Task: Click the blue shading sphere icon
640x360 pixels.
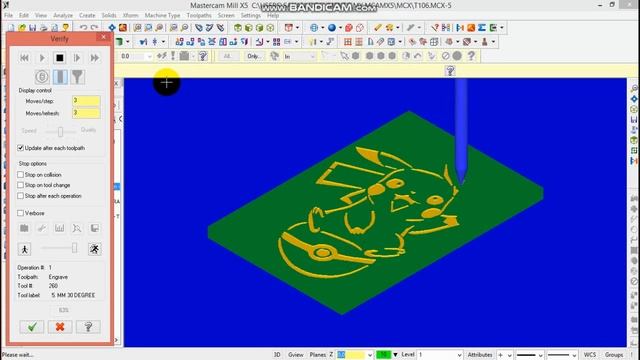Action: click(x=332, y=27)
